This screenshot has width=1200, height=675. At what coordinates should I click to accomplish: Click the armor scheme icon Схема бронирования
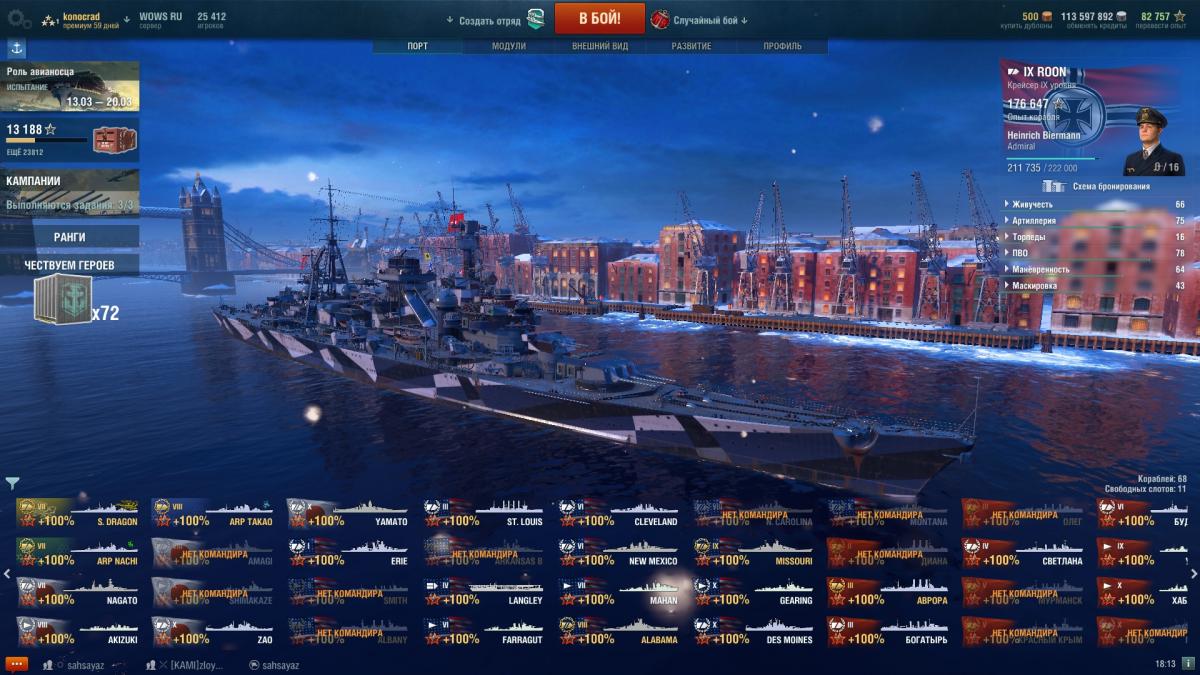pyautogui.click(x=1052, y=186)
